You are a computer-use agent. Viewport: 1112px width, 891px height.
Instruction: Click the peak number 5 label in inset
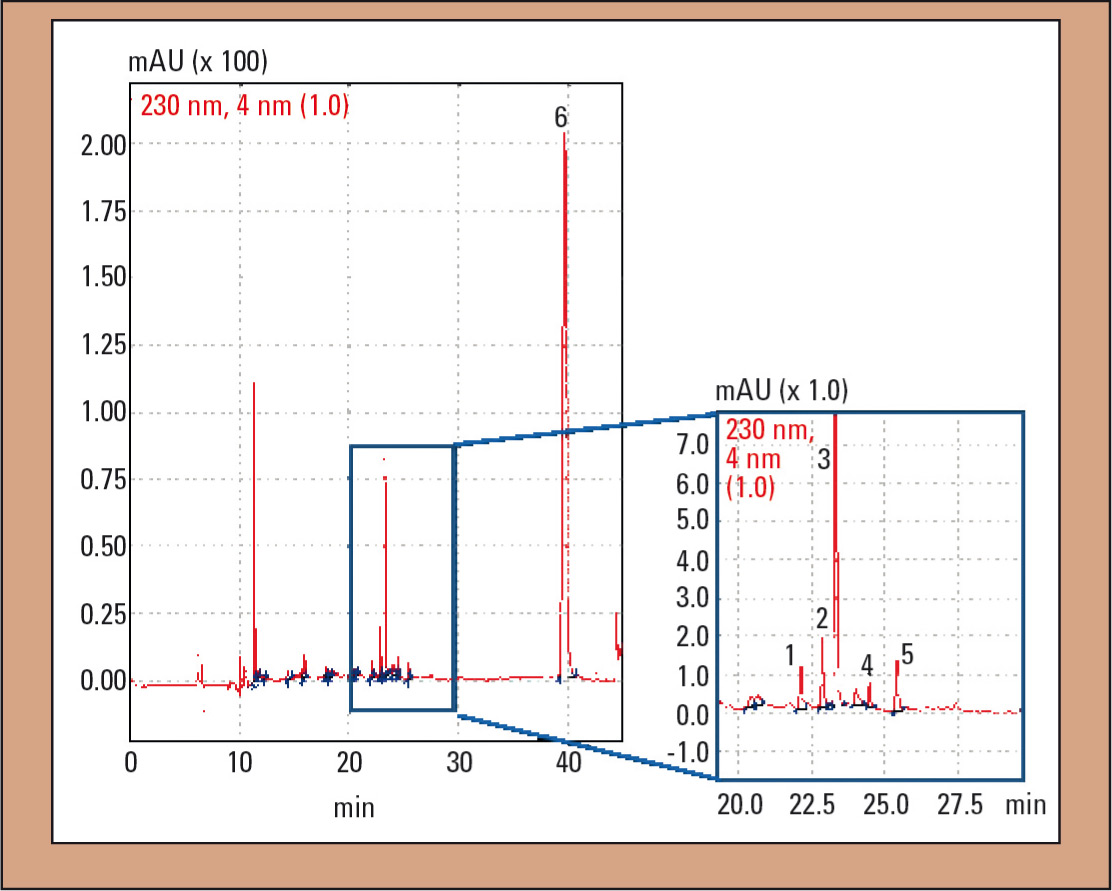[907, 655]
